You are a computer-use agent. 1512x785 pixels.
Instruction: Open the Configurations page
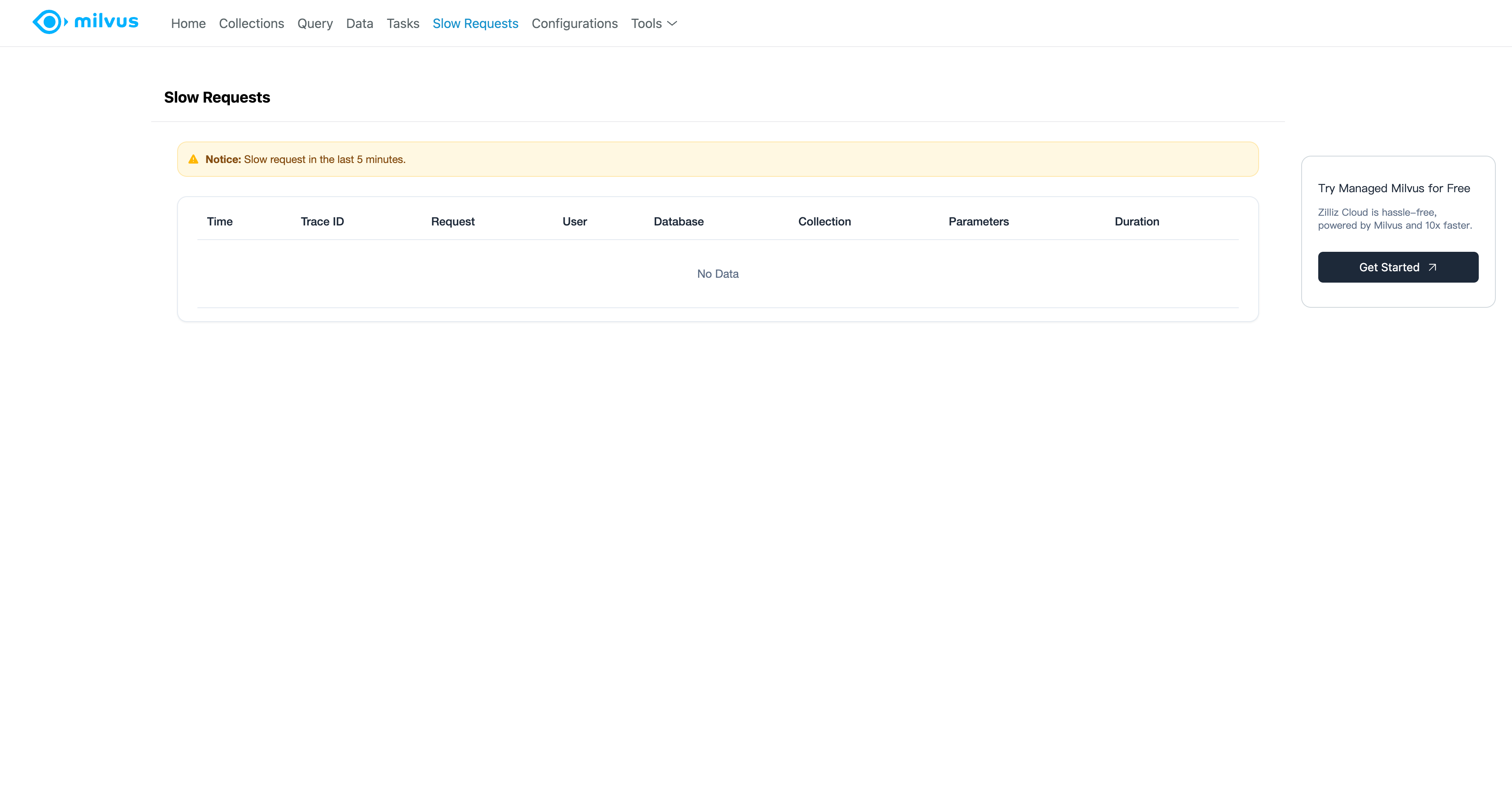(x=574, y=24)
